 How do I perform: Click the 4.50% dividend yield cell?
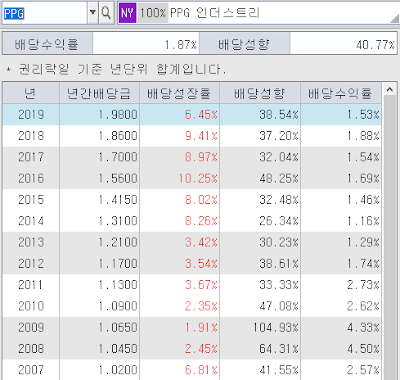[x=341, y=349]
